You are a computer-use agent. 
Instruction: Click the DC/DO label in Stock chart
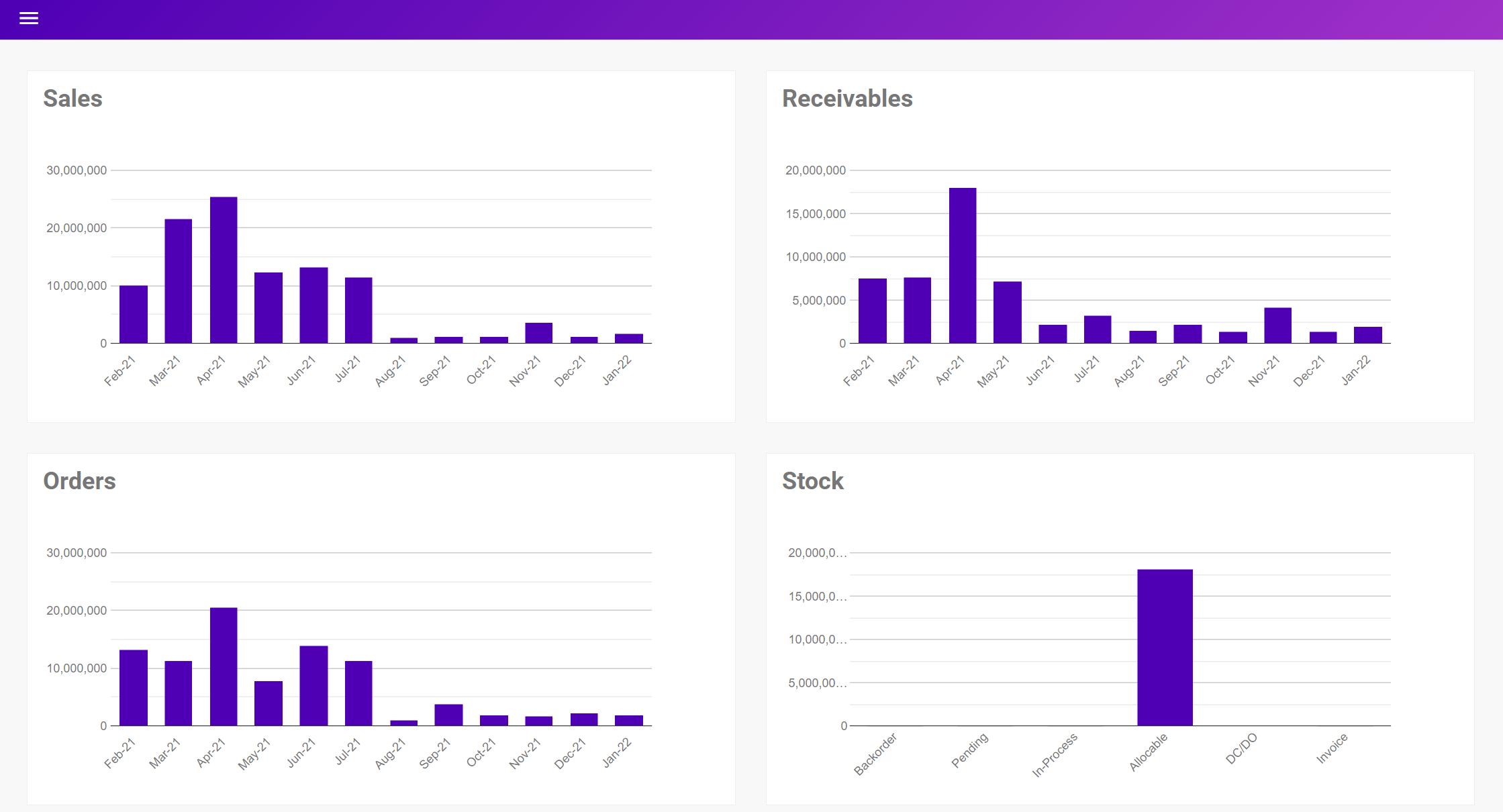(x=1242, y=749)
